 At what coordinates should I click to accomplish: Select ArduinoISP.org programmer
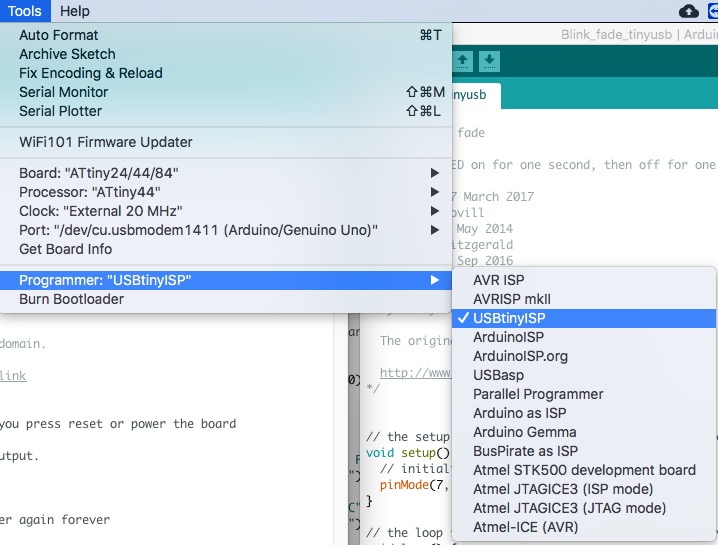click(584, 356)
